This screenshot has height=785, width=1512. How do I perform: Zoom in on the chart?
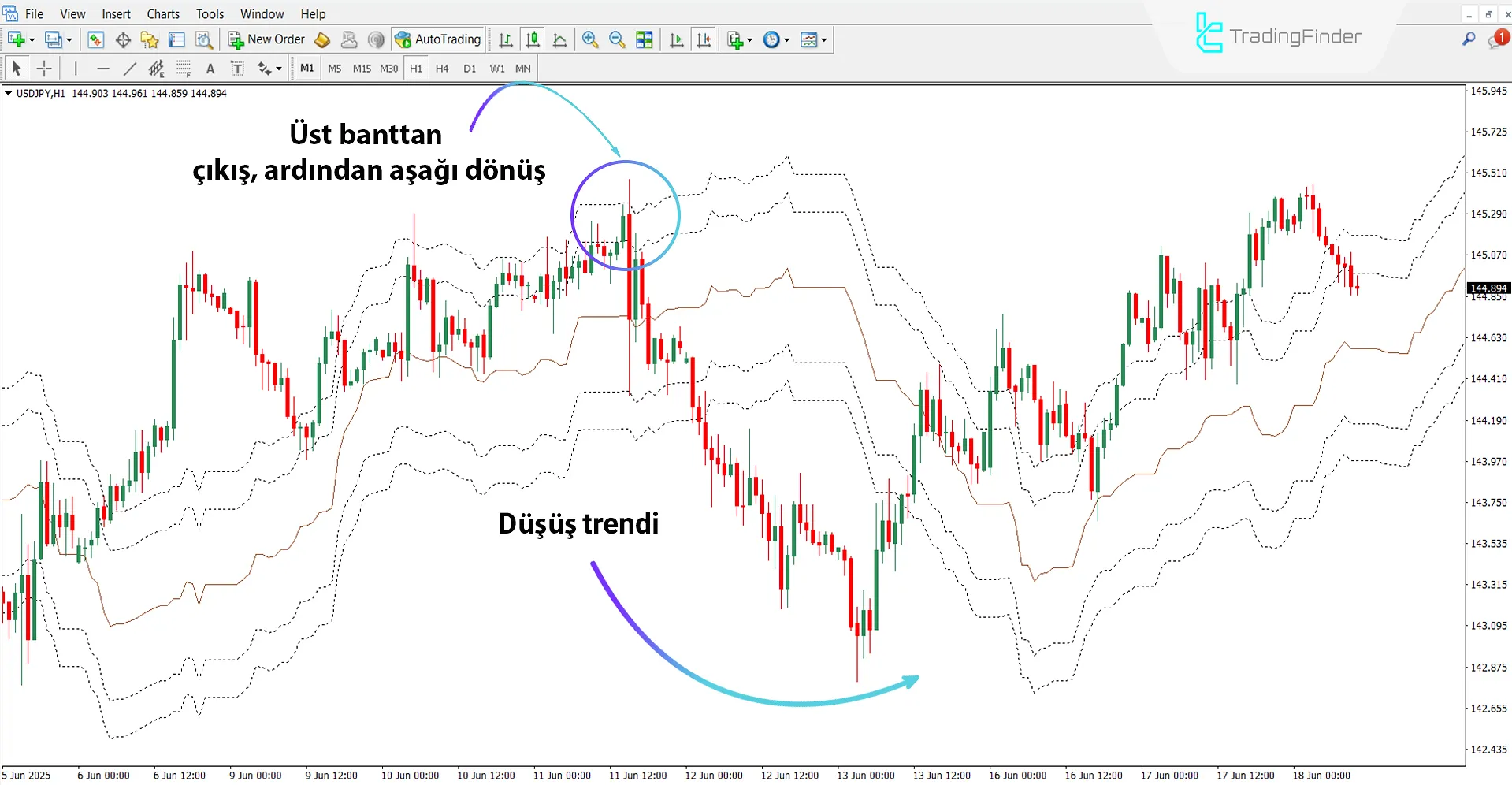tap(590, 39)
